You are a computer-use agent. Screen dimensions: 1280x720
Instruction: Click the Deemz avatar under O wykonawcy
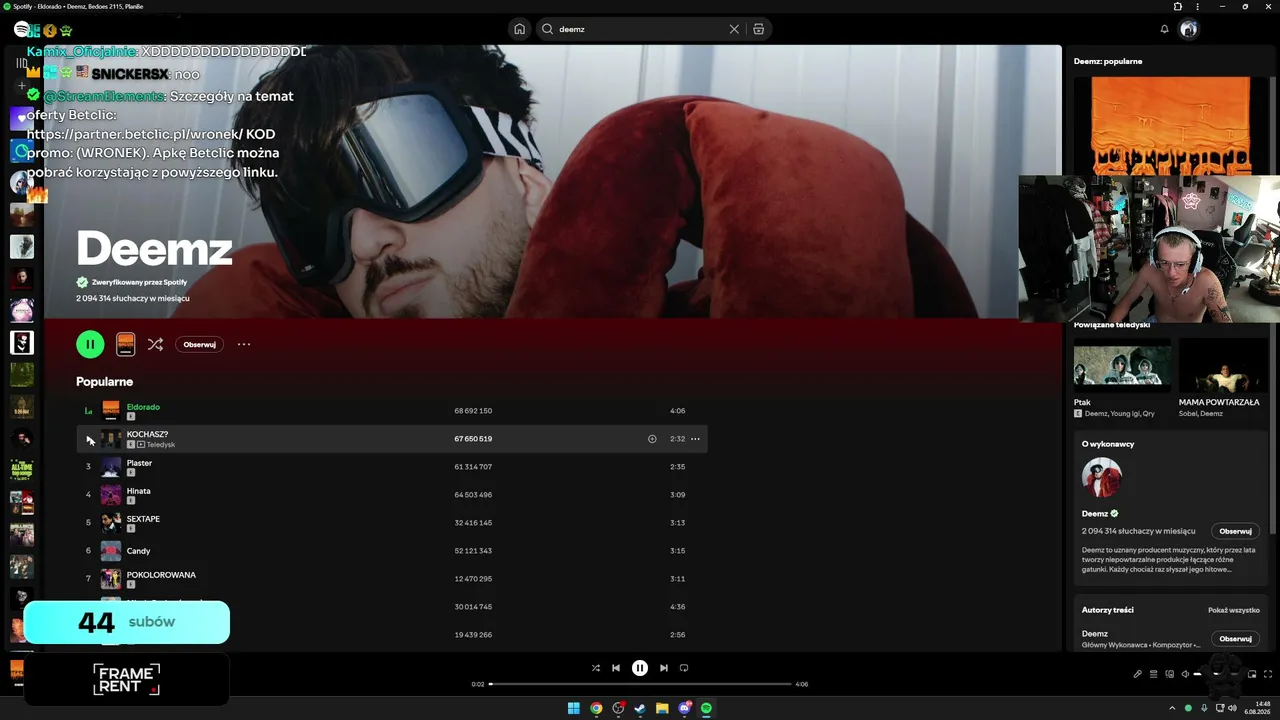(1102, 478)
